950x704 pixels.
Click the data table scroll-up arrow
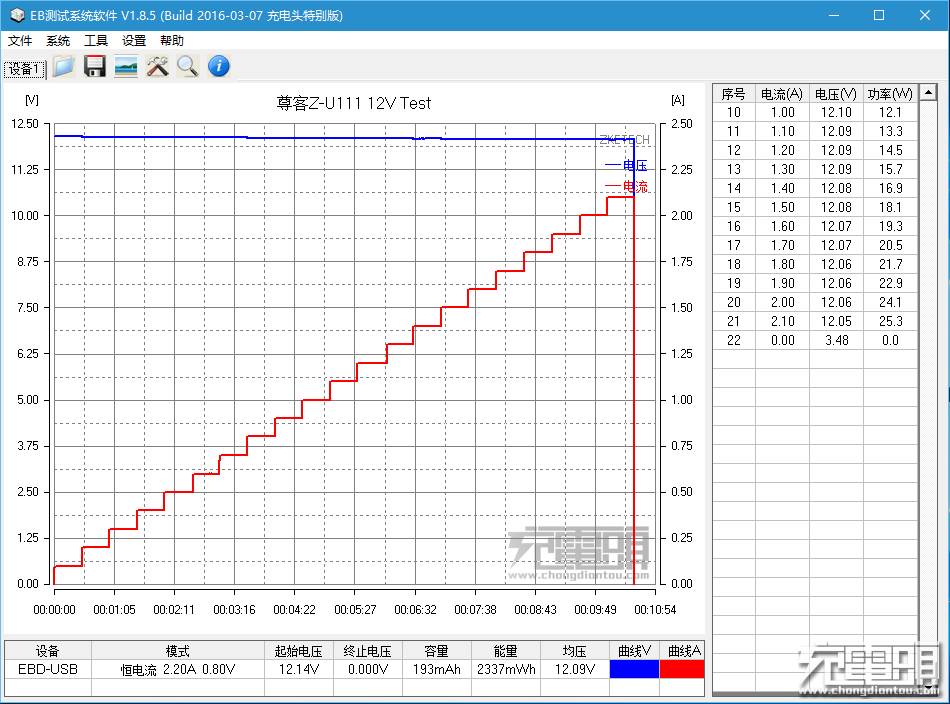click(x=928, y=93)
